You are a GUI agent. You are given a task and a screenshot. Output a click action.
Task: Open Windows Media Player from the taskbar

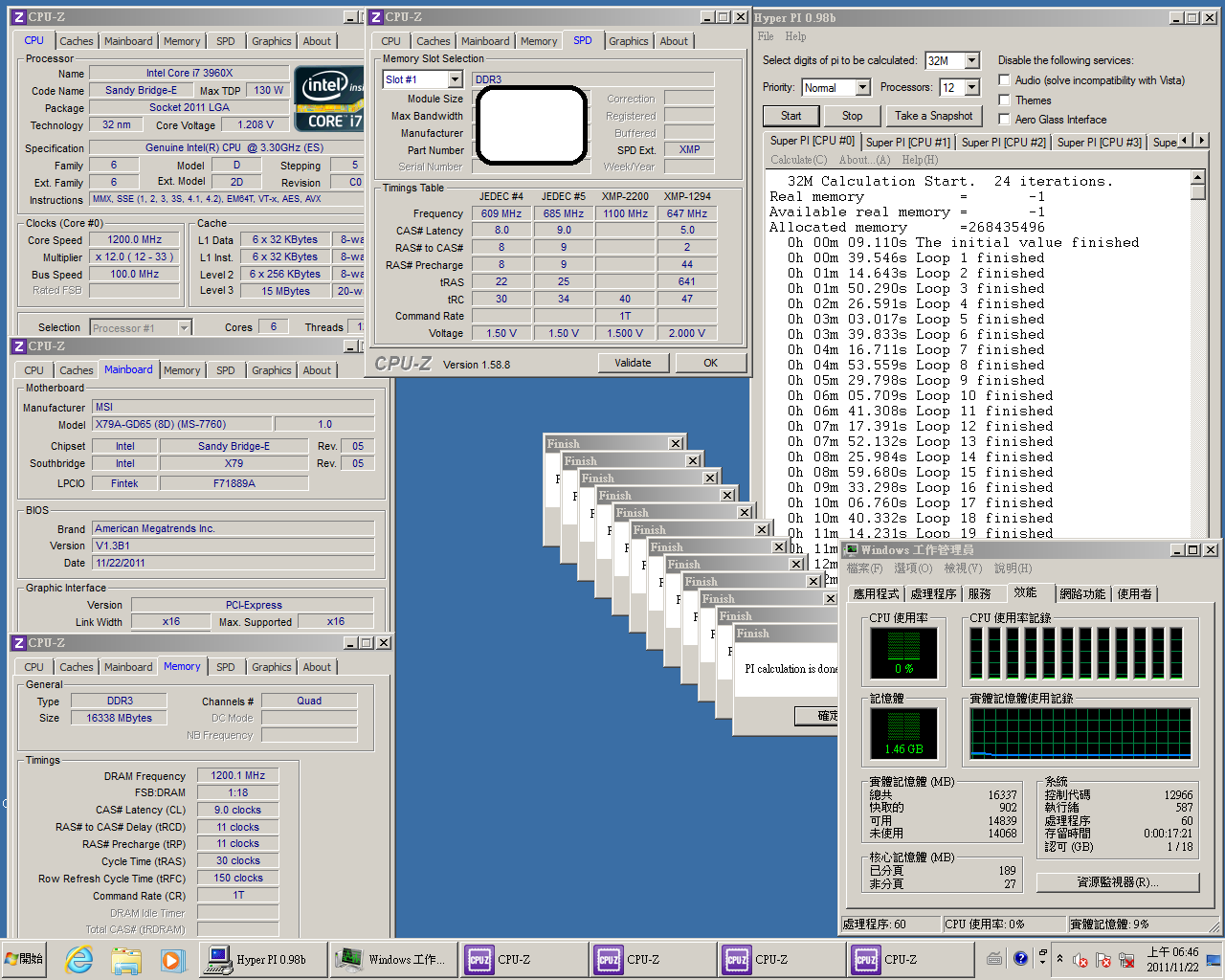coord(172,959)
